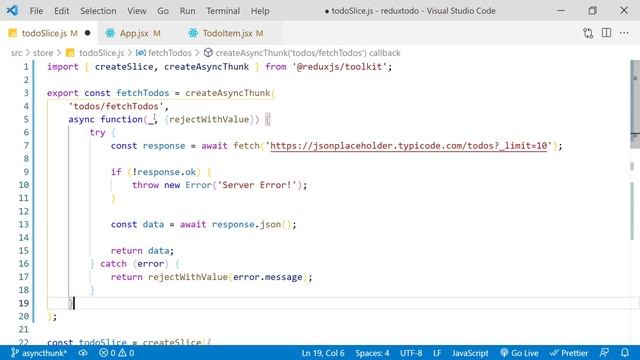The image size is (640, 360).
Task: Open the Run menu
Action: pos(187,11)
